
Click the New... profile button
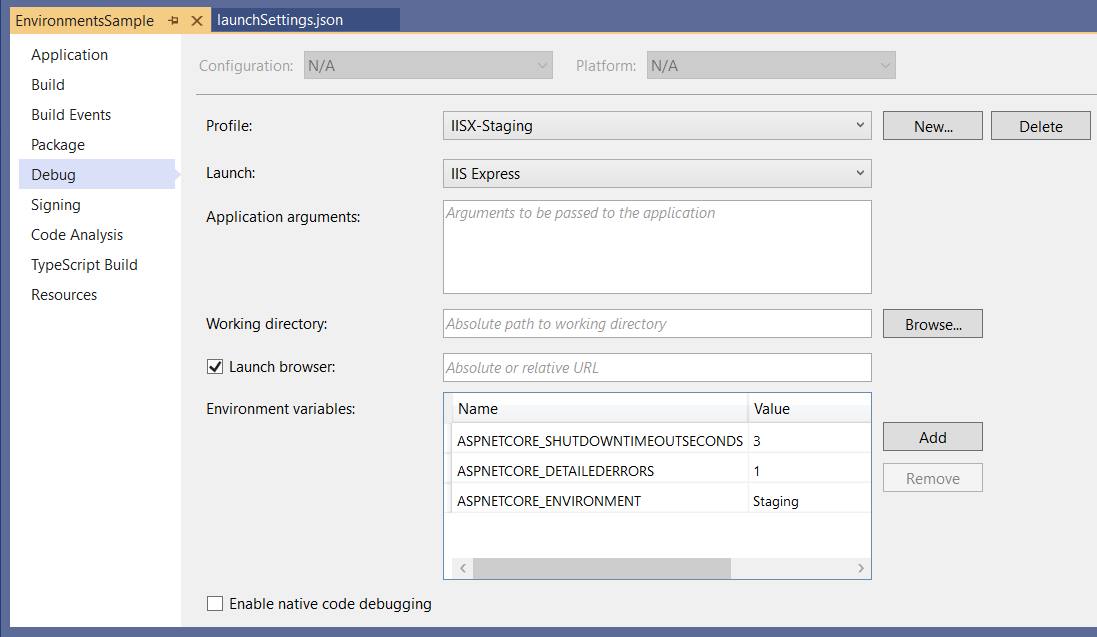click(x=933, y=126)
